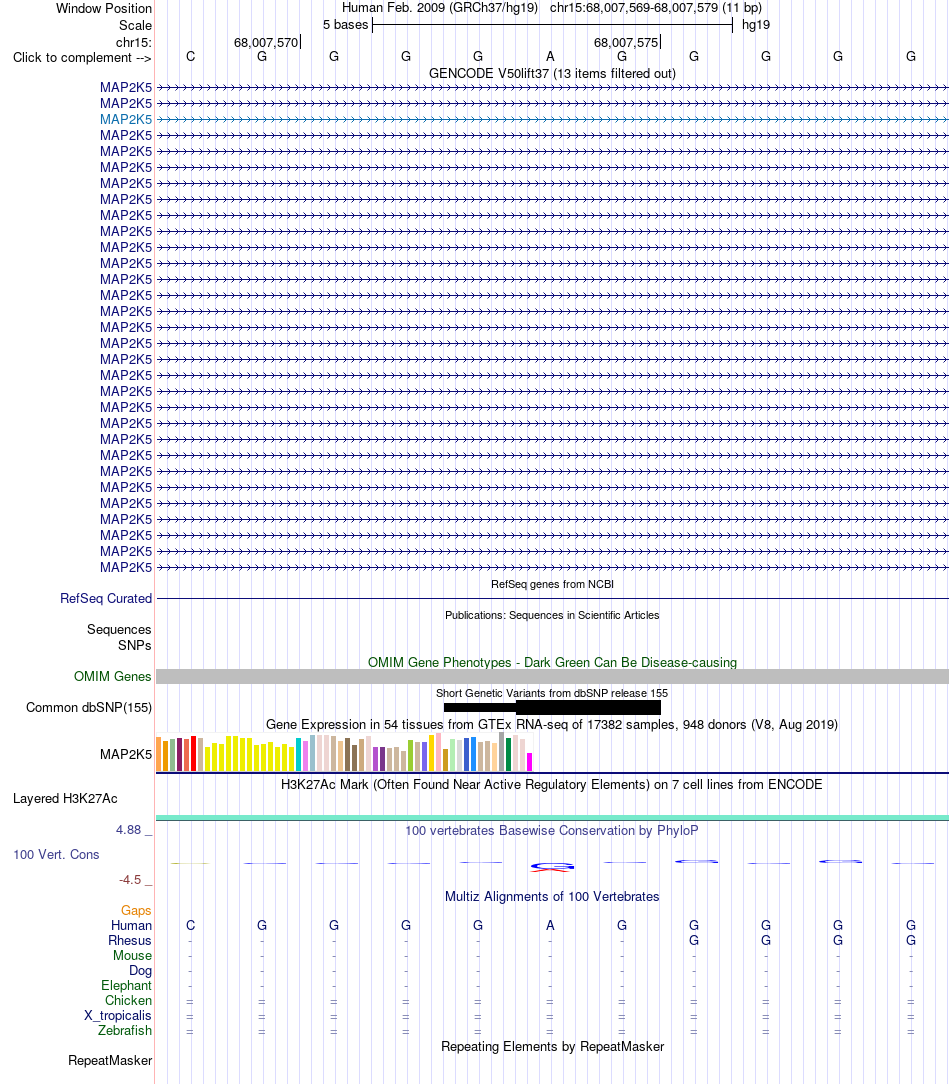Click the '100 Vert. Cons' track label

click(x=56, y=855)
